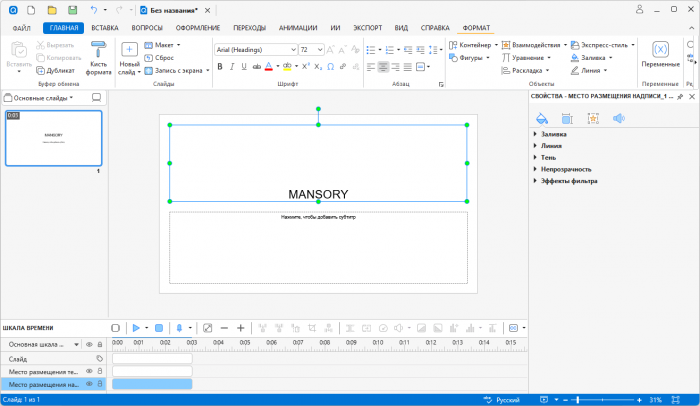Click Дубликат to duplicate selection
The width and height of the screenshot is (700, 406).
click(x=55, y=71)
